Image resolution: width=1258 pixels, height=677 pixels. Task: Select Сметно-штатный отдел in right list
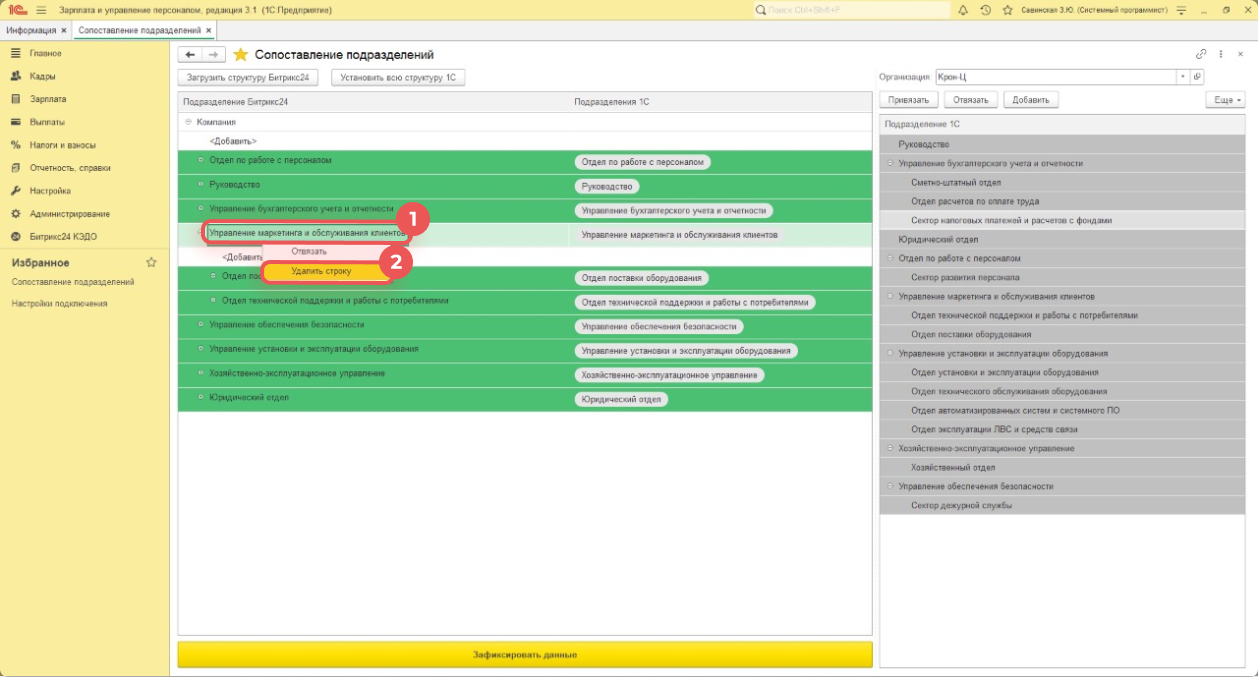point(1063,183)
